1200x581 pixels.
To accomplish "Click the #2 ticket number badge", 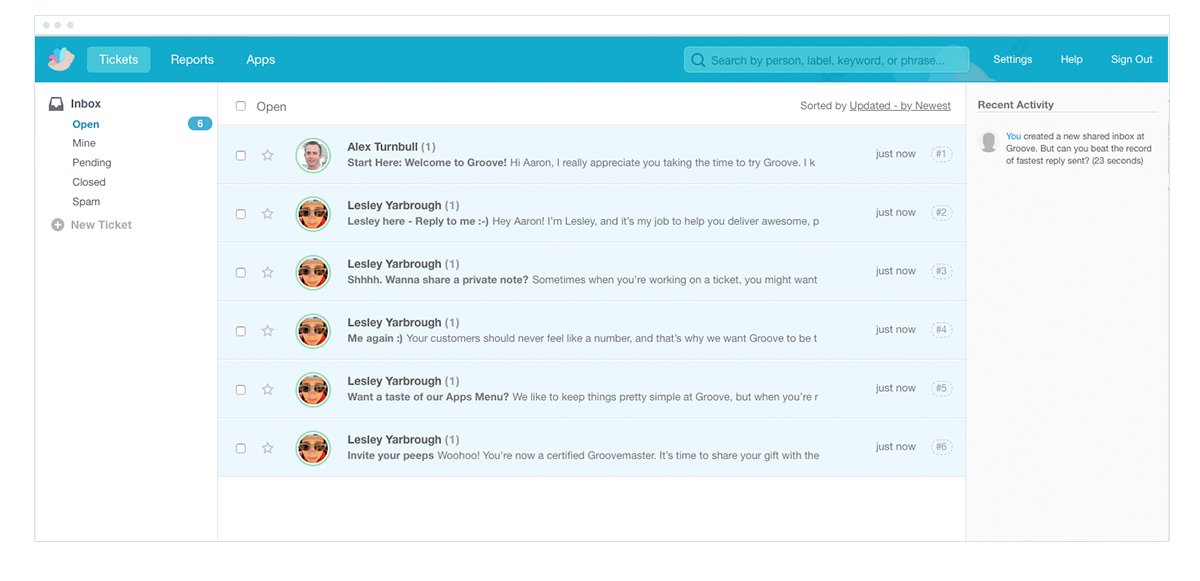I will [941, 212].
